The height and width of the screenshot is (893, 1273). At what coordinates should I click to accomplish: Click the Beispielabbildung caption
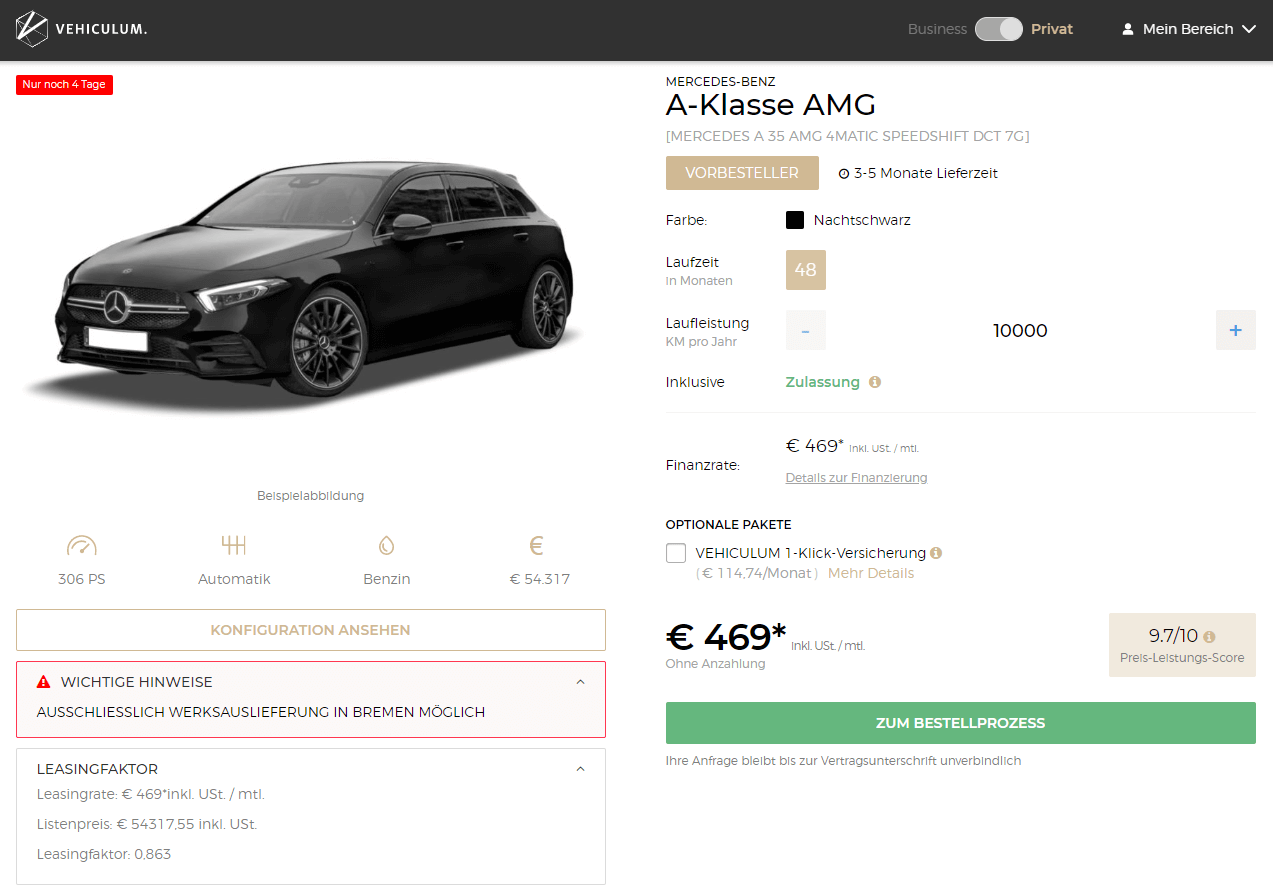click(311, 496)
